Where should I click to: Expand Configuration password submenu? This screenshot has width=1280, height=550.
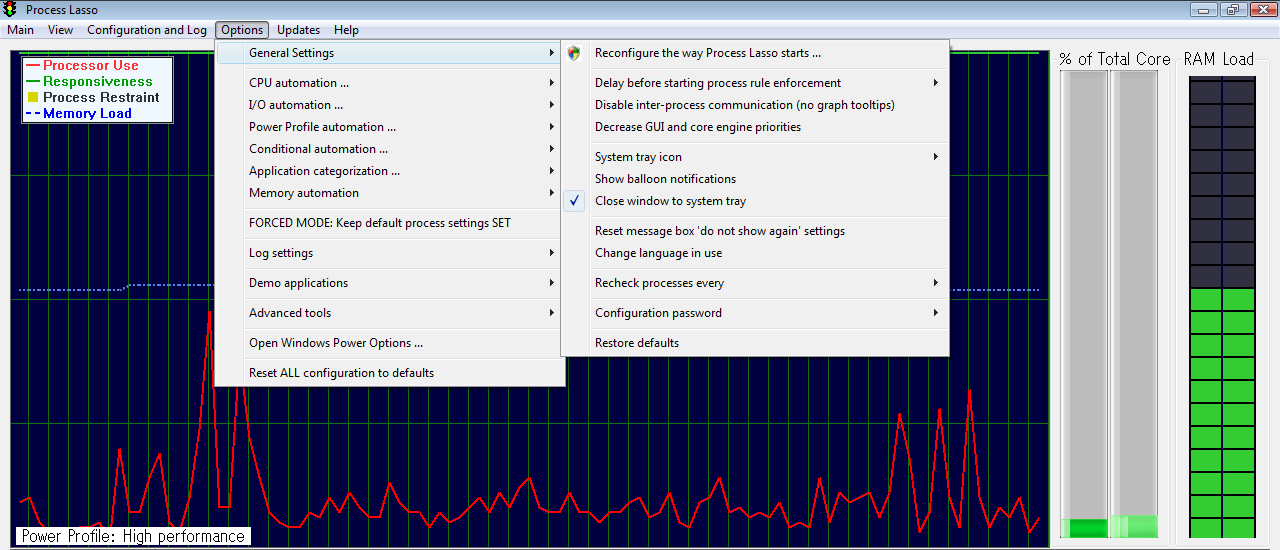(x=755, y=313)
